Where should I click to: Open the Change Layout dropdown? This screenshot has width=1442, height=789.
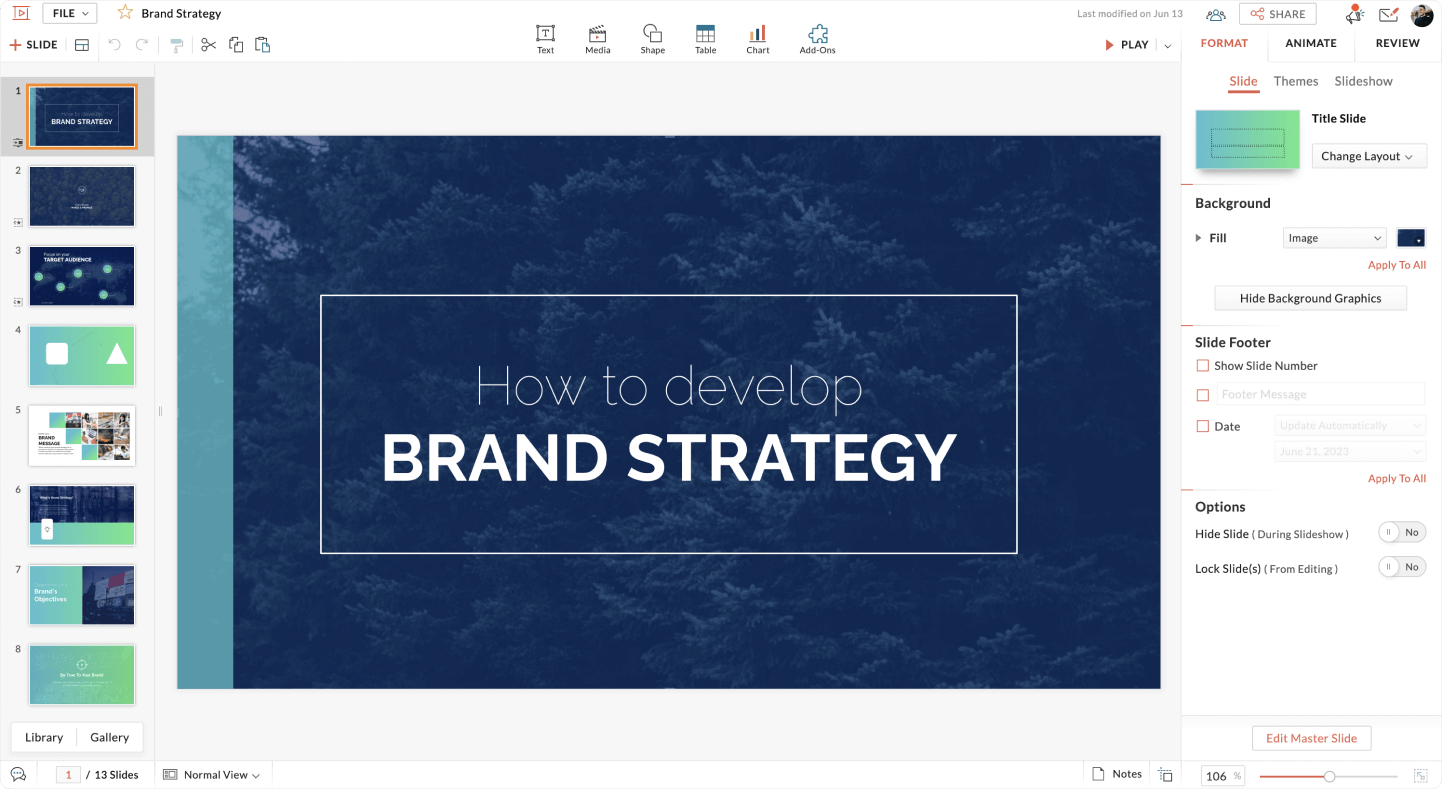tap(1368, 156)
